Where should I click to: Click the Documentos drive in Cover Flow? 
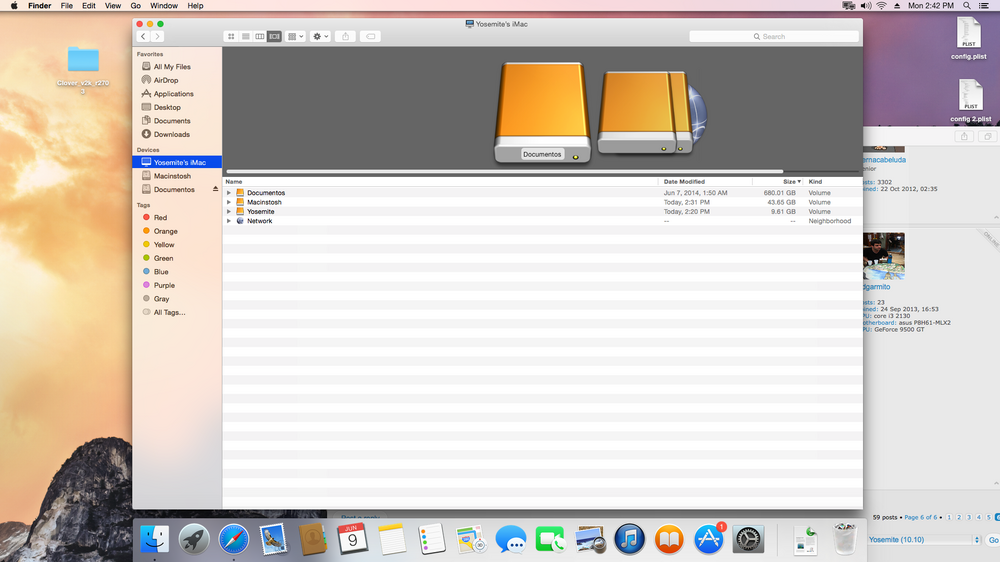[542, 112]
